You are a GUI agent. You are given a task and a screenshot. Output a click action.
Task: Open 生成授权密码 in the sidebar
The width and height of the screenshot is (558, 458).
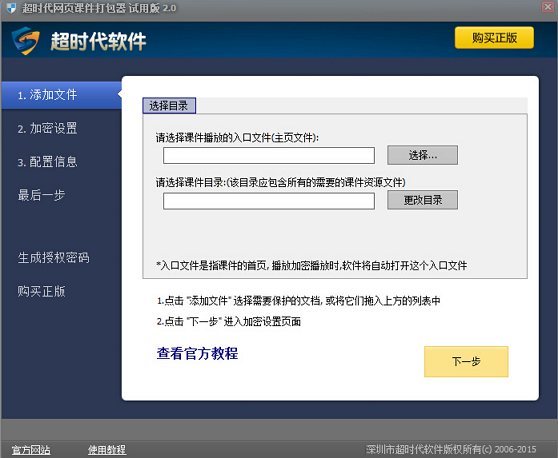pos(53,258)
